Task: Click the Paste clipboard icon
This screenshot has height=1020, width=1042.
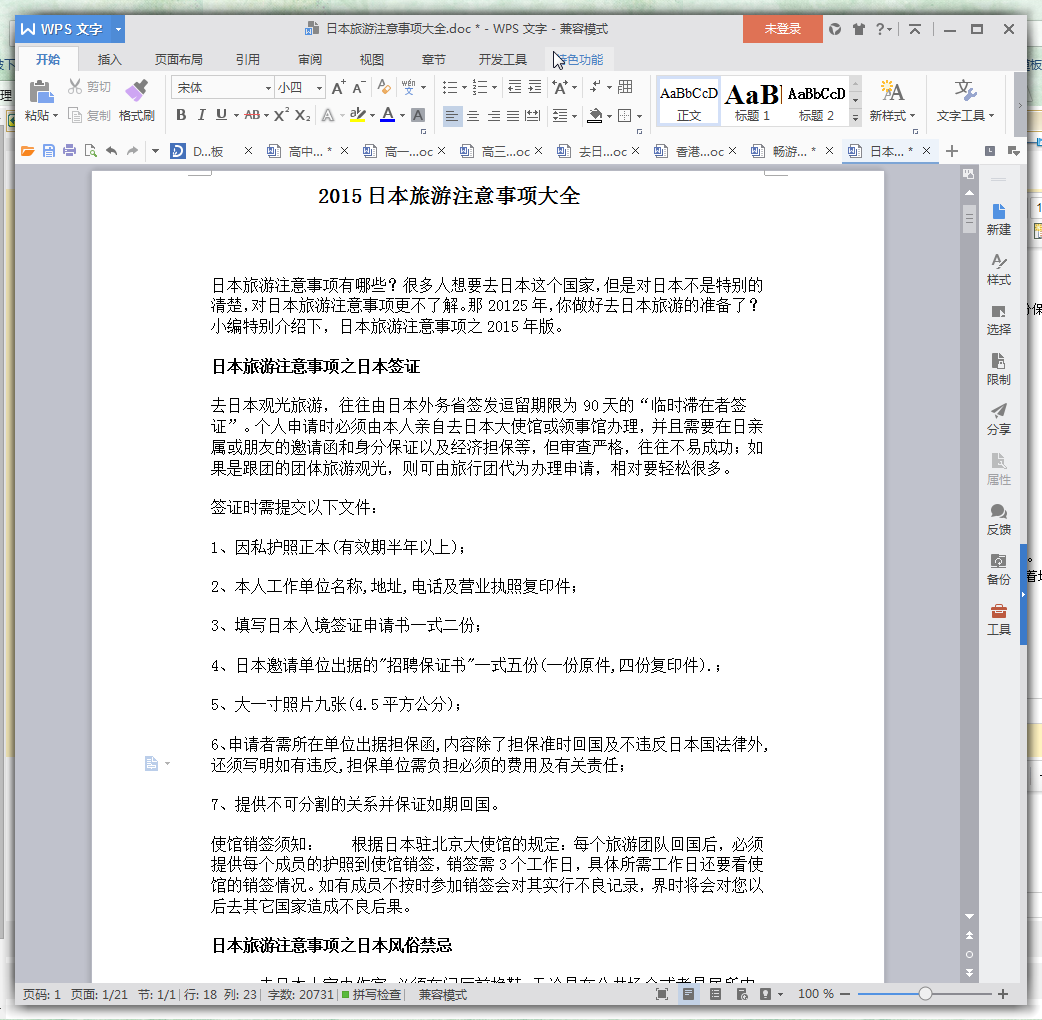Action: click(41, 91)
